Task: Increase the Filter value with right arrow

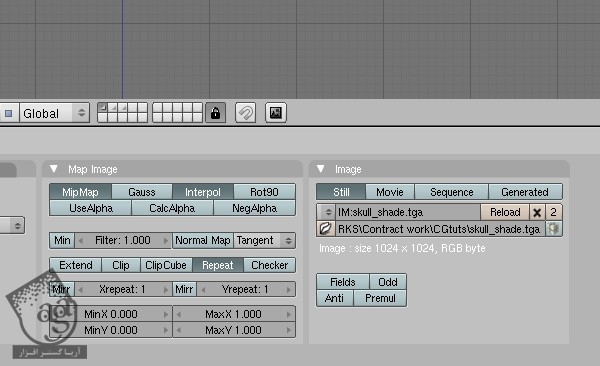Action: click(166, 240)
